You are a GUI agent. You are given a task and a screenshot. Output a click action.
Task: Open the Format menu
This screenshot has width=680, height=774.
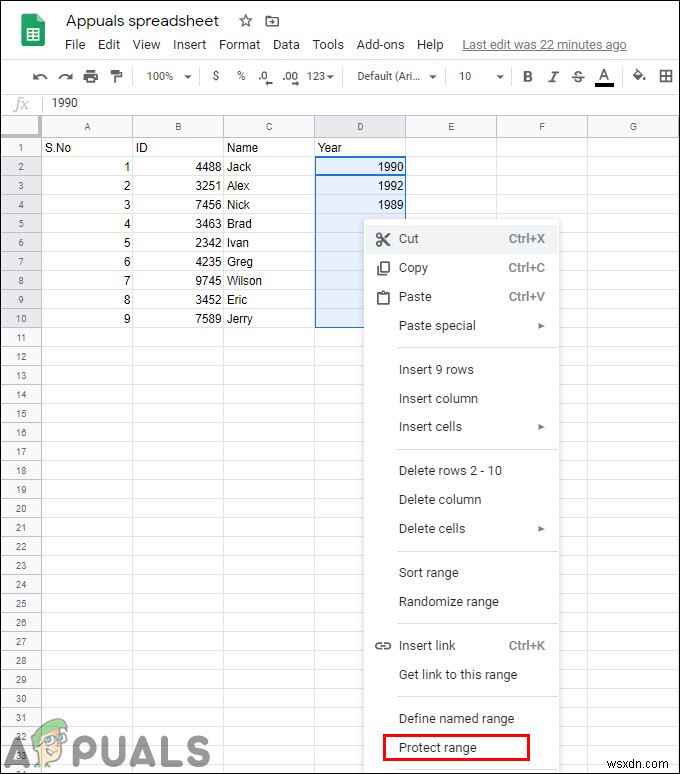[239, 45]
